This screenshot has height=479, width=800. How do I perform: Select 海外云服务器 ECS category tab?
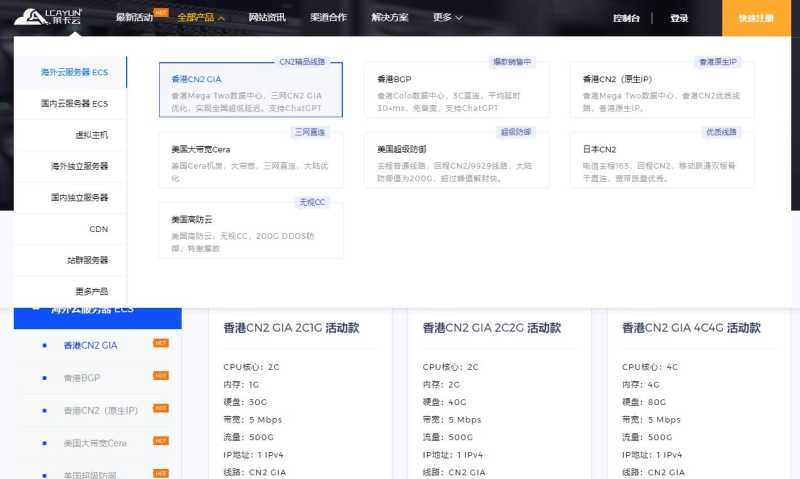pos(70,72)
